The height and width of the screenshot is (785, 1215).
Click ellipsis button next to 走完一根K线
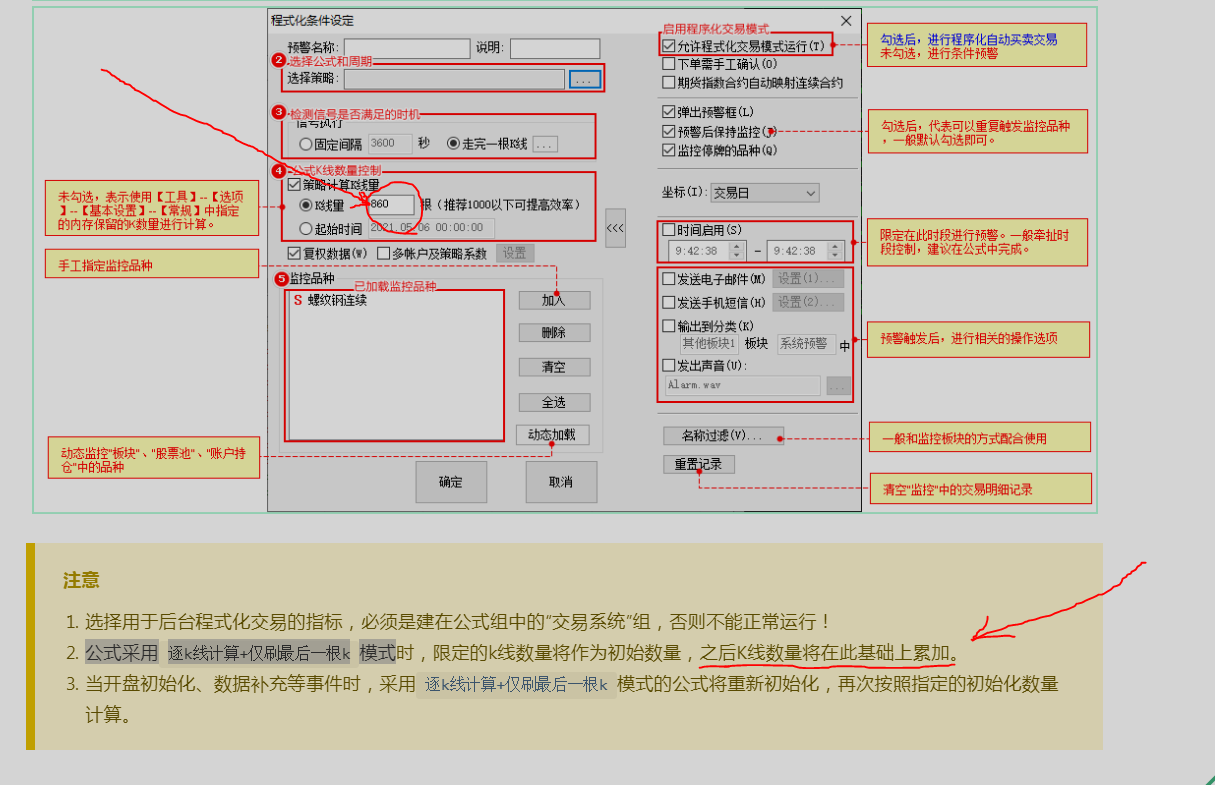point(544,144)
